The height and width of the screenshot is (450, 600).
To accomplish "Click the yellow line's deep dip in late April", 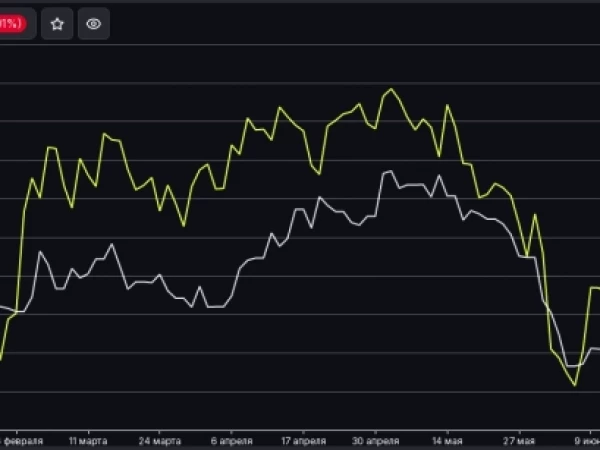I will (319, 174).
